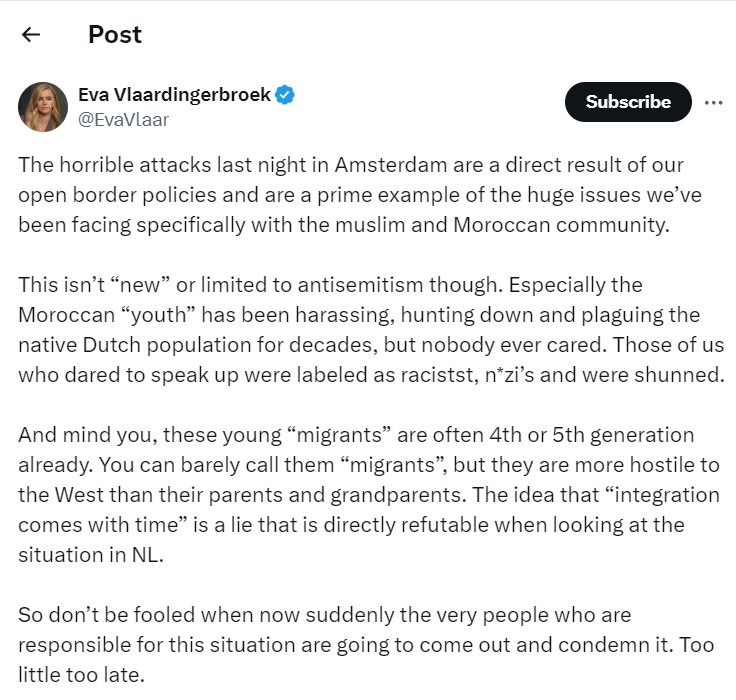
Task: Click the blue verified badge
Action: [285, 96]
